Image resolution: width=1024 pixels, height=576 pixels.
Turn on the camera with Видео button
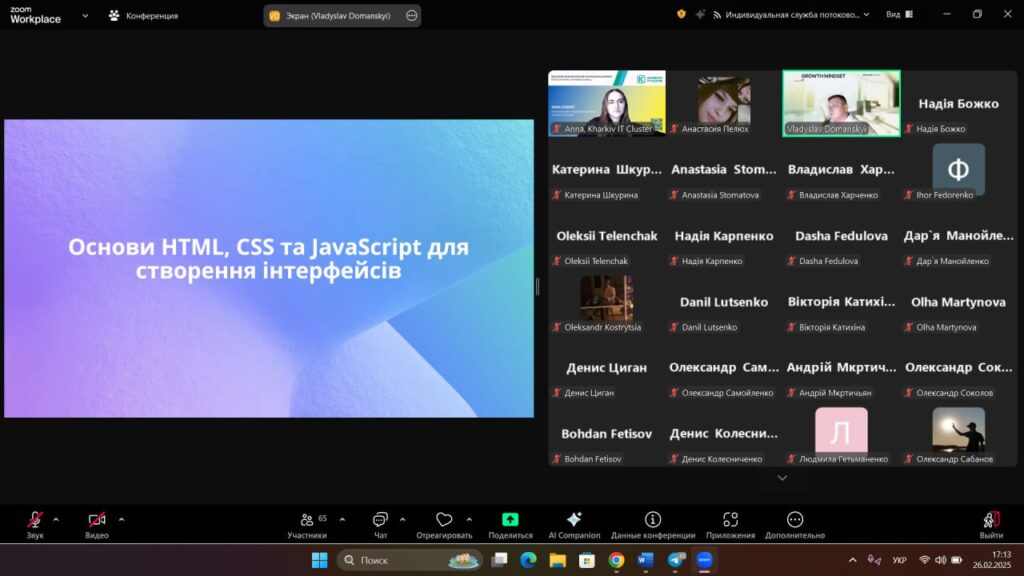click(97, 524)
